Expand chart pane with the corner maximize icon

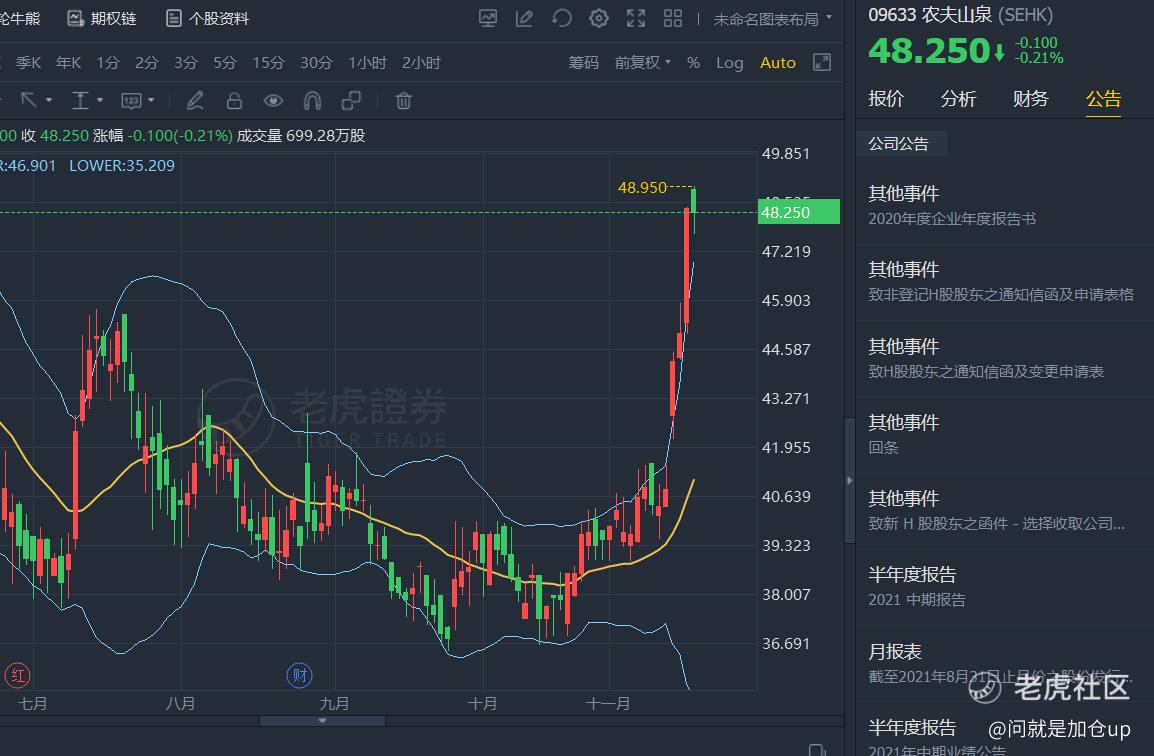point(822,63)
